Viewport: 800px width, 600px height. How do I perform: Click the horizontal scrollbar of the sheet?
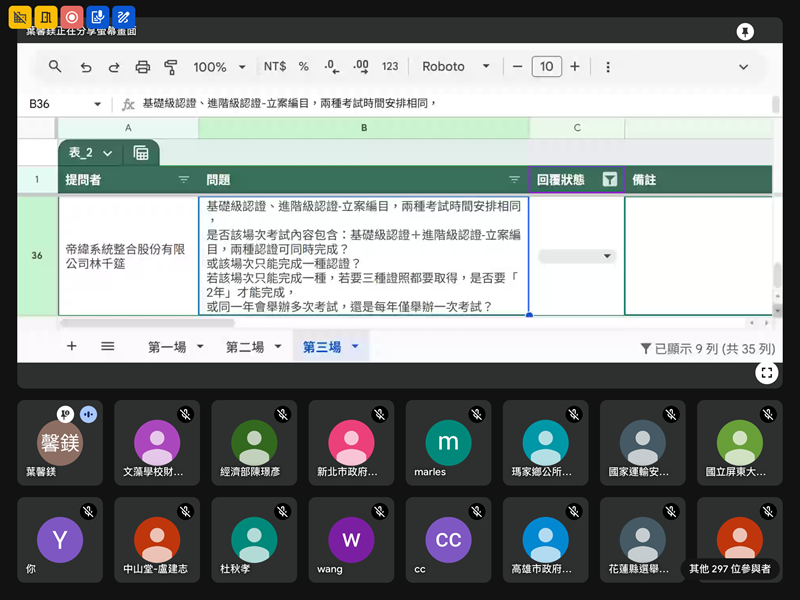point(147,323)
